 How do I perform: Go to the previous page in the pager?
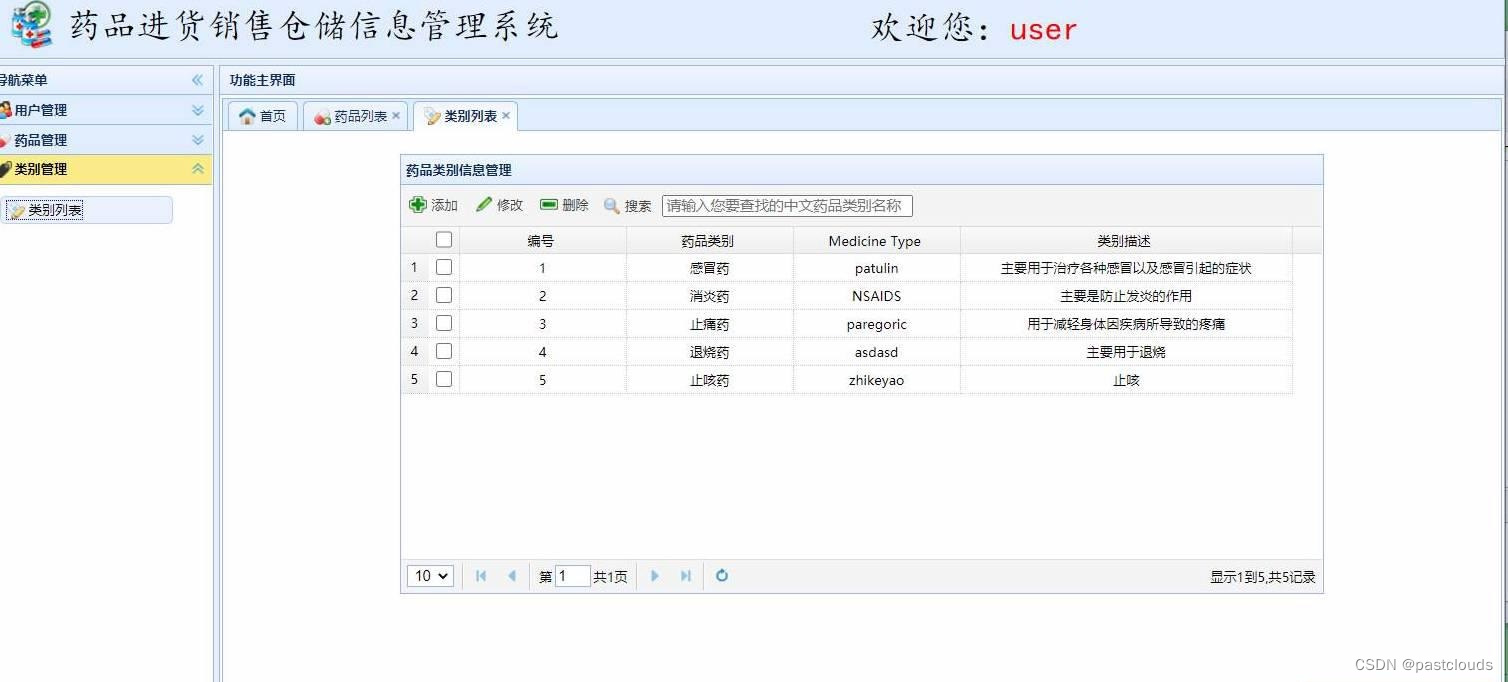pos(512,576)
